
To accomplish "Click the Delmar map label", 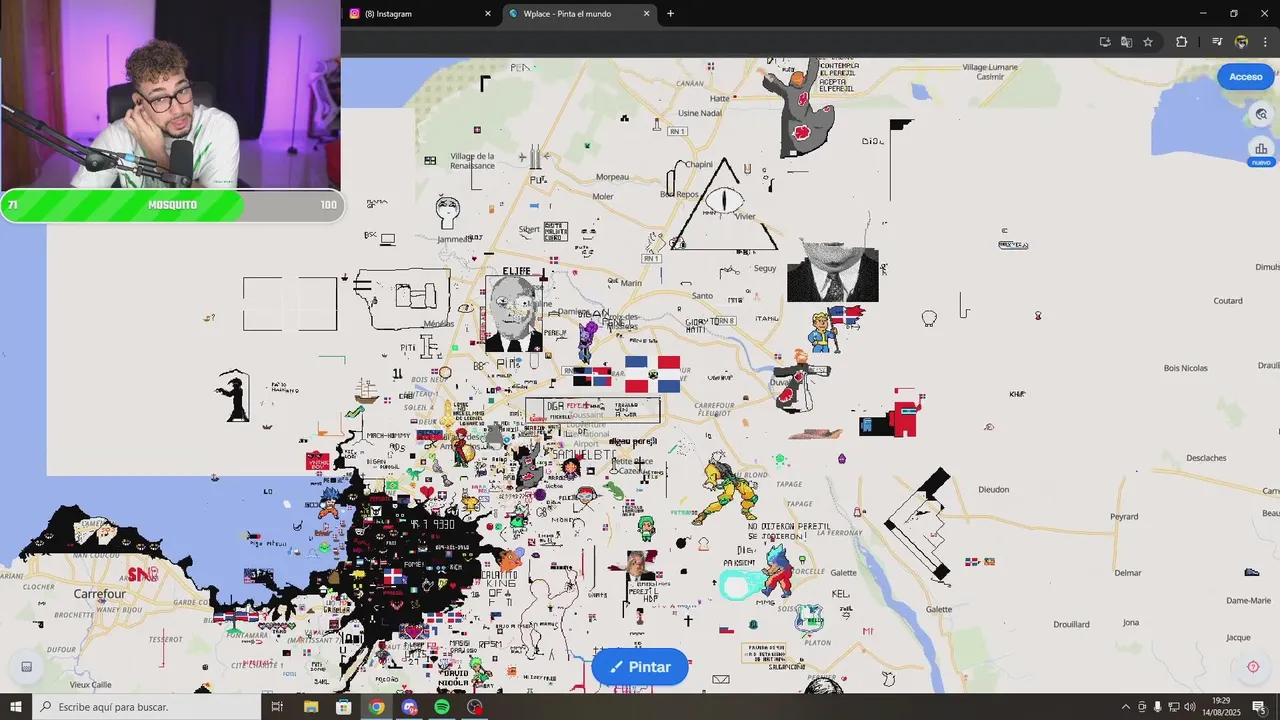I will tap(1128, 573).
